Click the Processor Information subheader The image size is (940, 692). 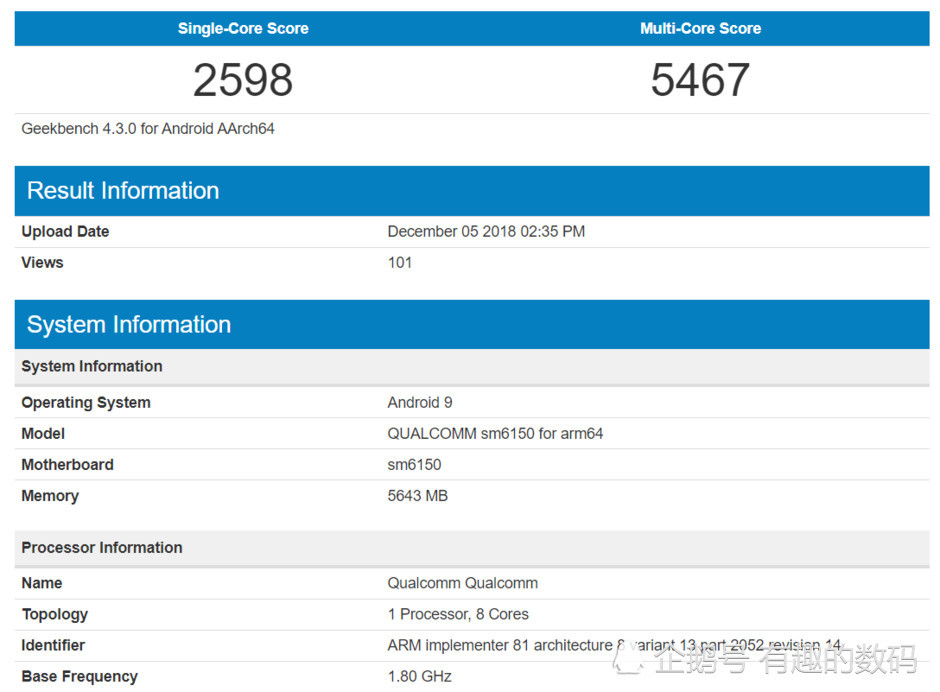tap(472, 547)
